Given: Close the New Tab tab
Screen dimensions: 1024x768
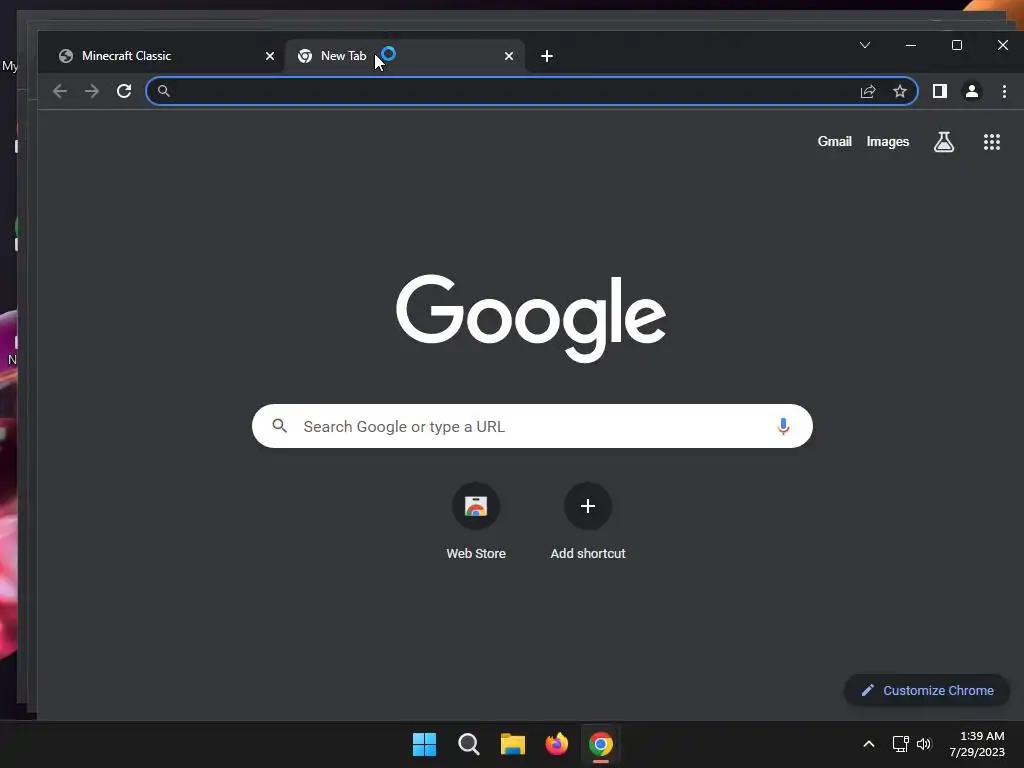Looking at the screenshot, I should 509,56.
